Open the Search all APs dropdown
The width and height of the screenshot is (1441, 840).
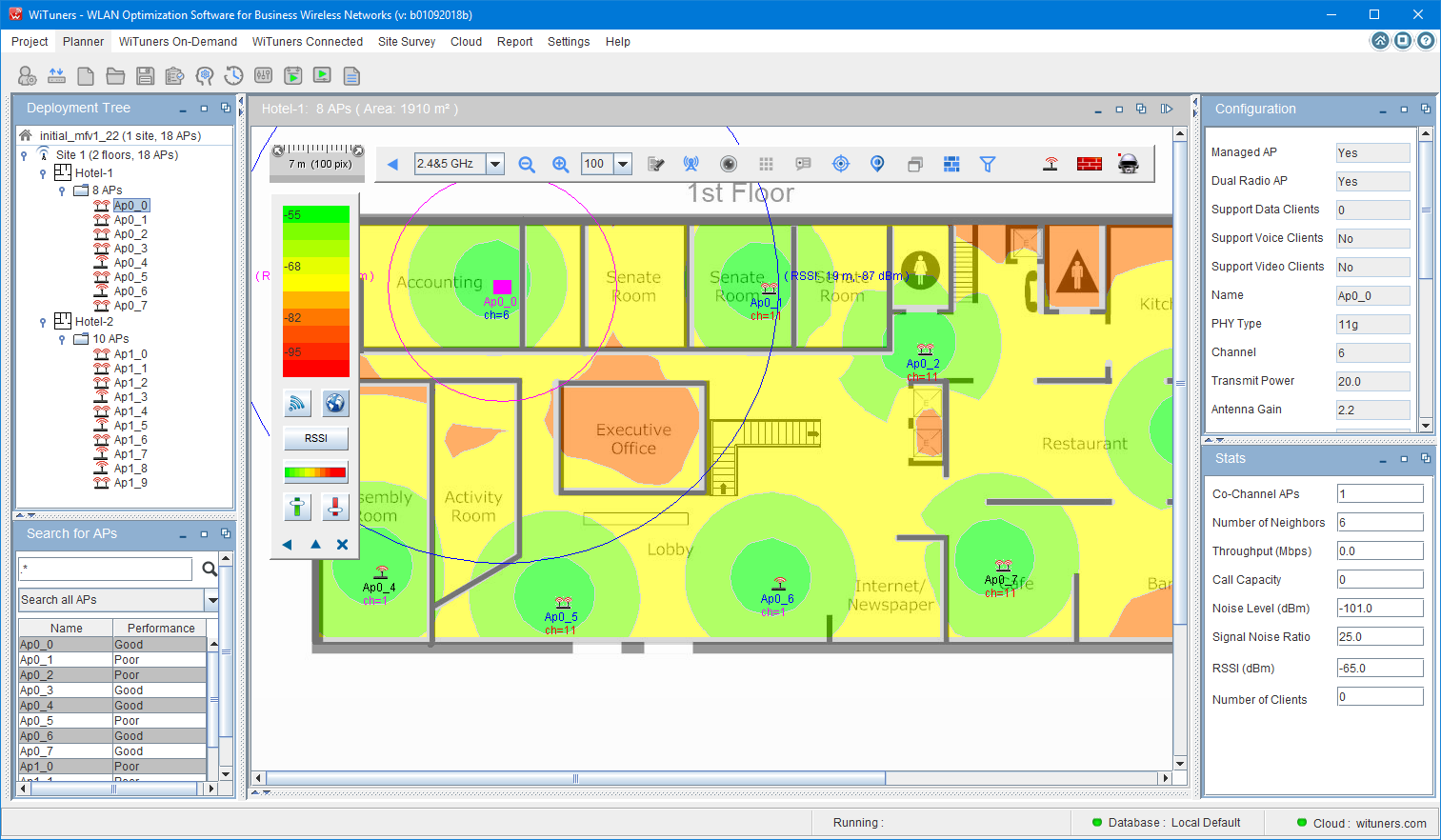[x=212, y=600]
